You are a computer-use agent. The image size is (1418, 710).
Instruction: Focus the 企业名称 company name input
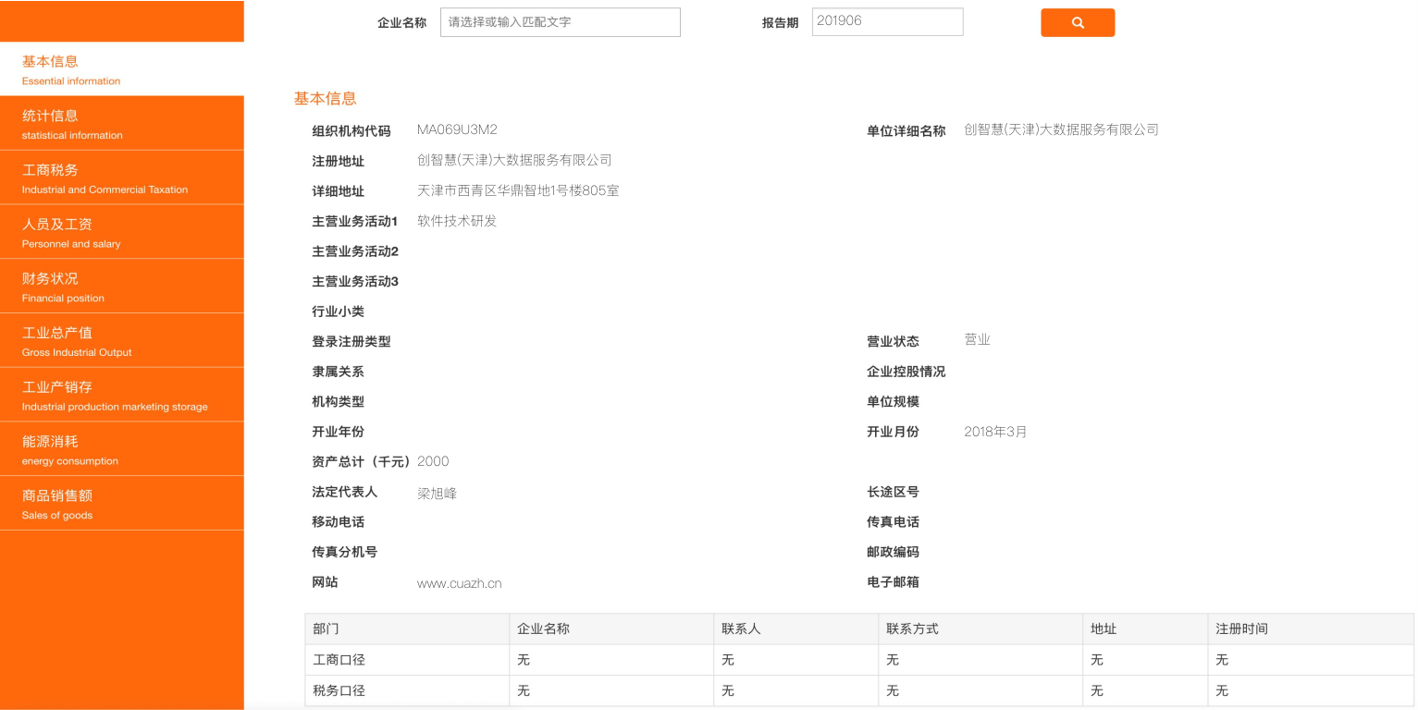click(x=560, y=22)
